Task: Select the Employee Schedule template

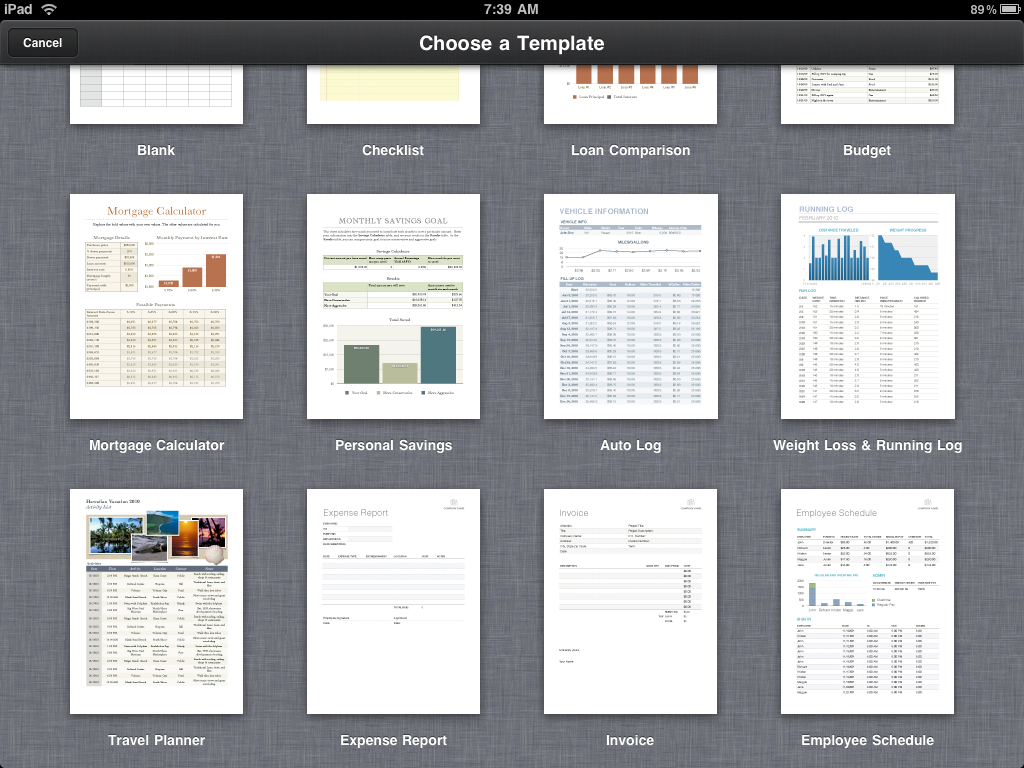Action: coord(867,601)
